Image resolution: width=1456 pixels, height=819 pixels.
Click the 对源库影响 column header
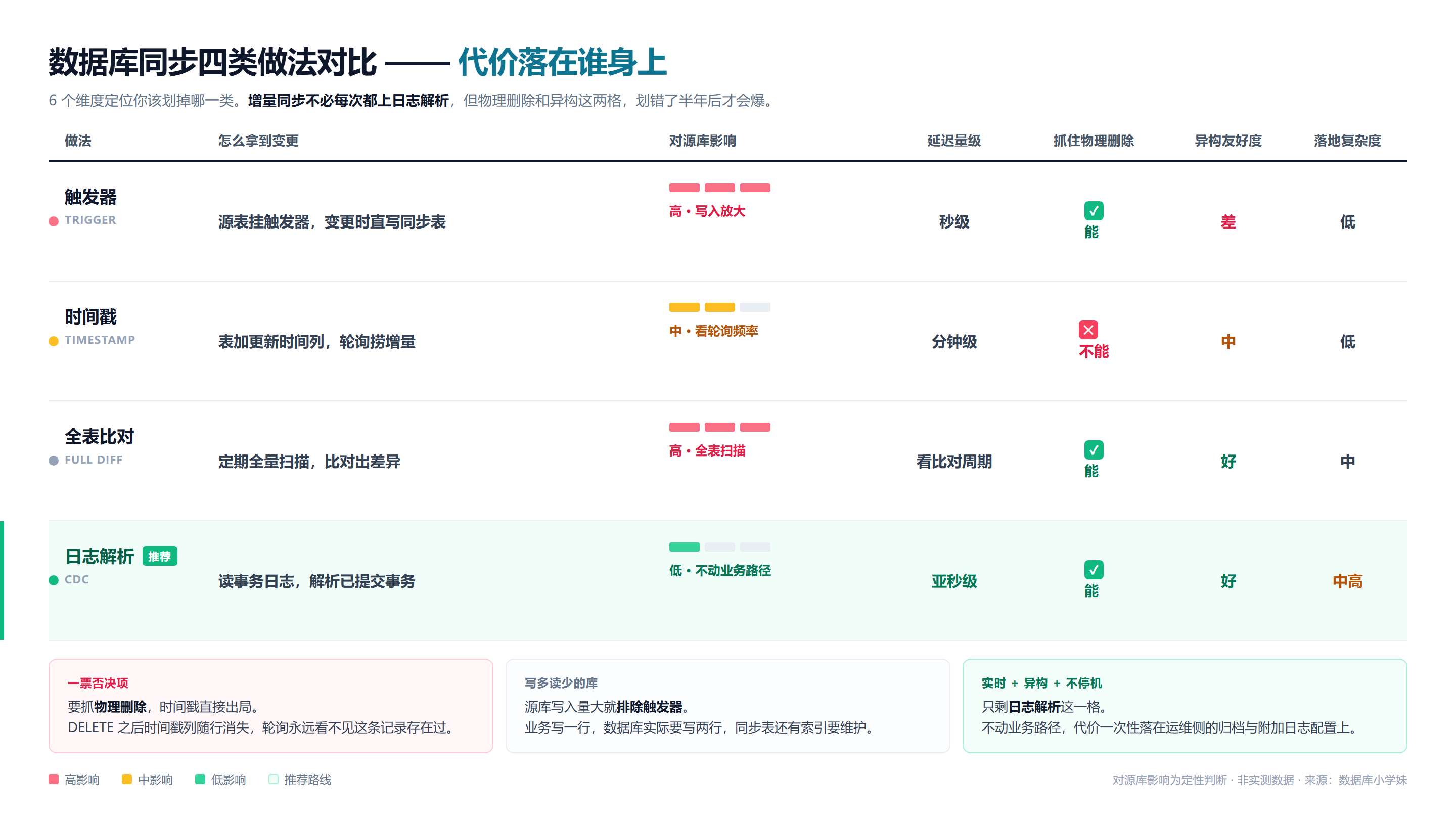(703, 141)
